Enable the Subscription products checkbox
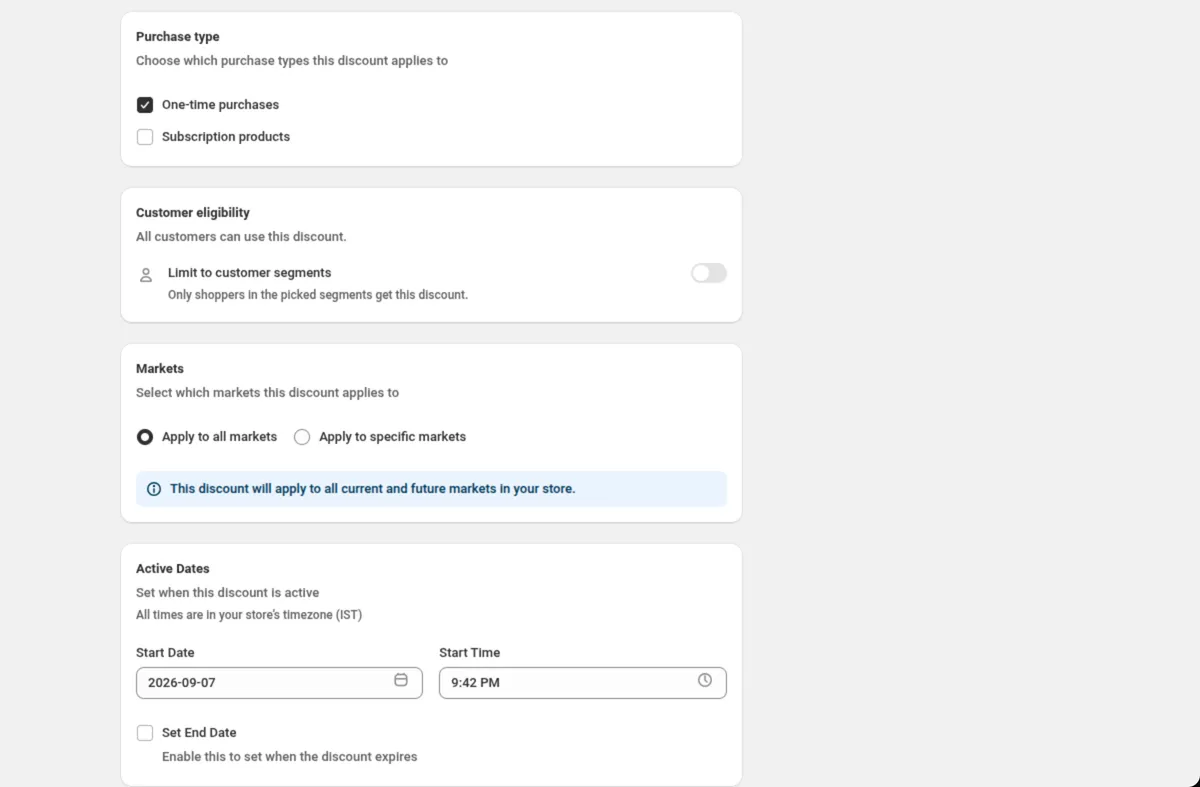This screenshot has height=787, width=1200. 145,137
